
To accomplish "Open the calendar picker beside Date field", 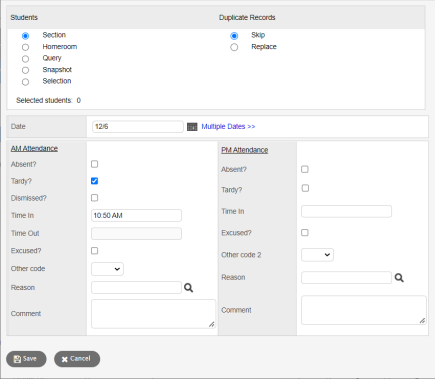I will 192,127.
